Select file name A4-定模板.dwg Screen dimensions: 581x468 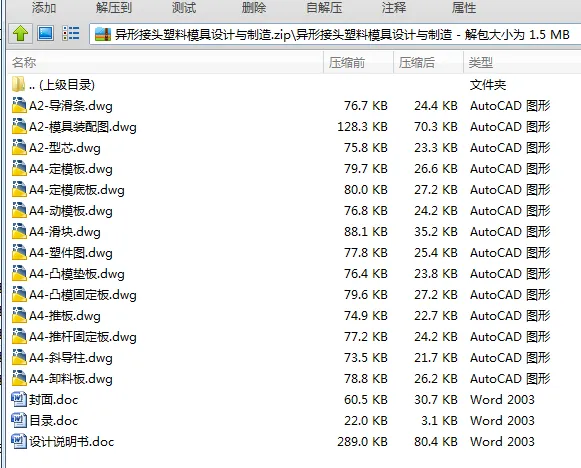(x=71, y=169)
